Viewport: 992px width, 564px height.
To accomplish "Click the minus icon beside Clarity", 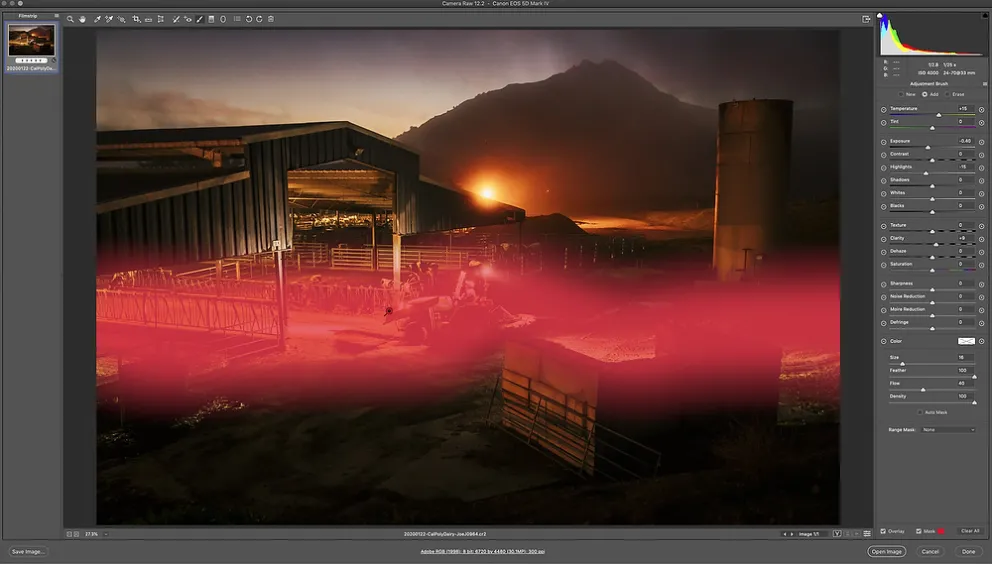I will [x=884, y=239].
